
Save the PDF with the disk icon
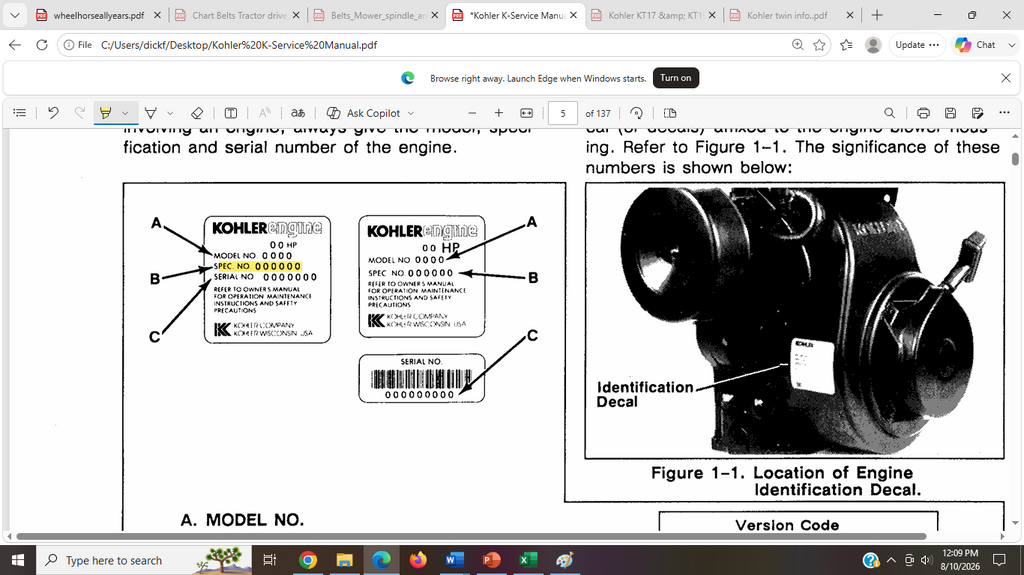coord(950,113)
